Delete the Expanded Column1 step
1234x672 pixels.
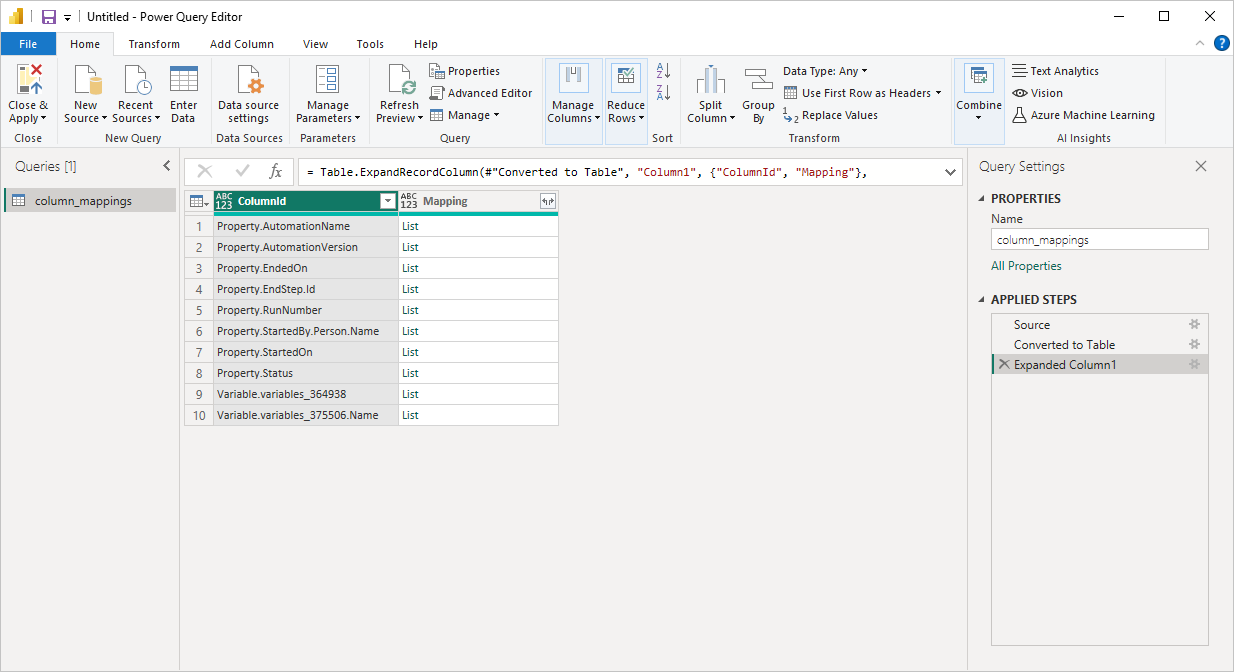pos(1004,364)
